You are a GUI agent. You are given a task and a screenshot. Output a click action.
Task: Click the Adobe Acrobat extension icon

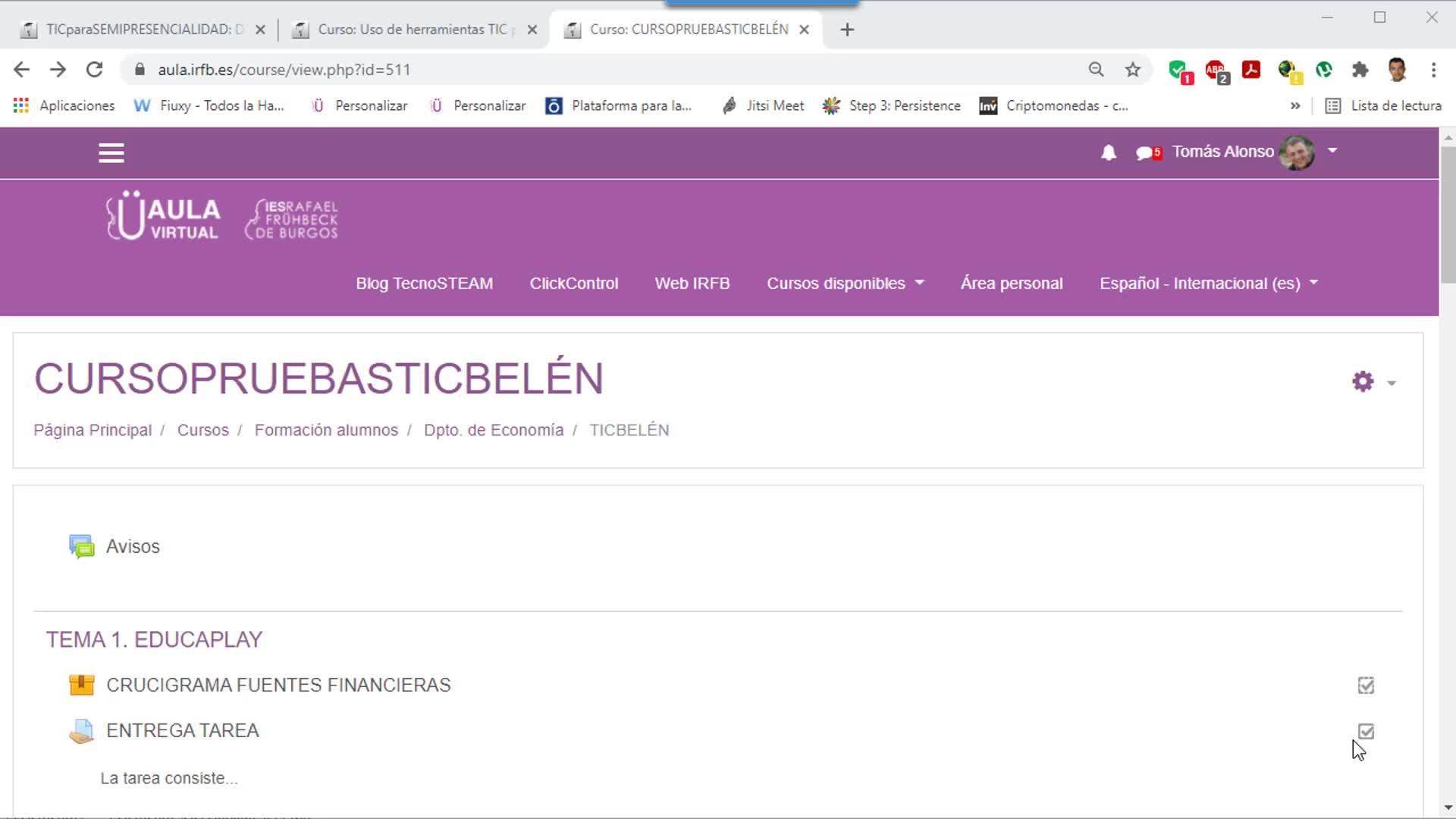1250,70
